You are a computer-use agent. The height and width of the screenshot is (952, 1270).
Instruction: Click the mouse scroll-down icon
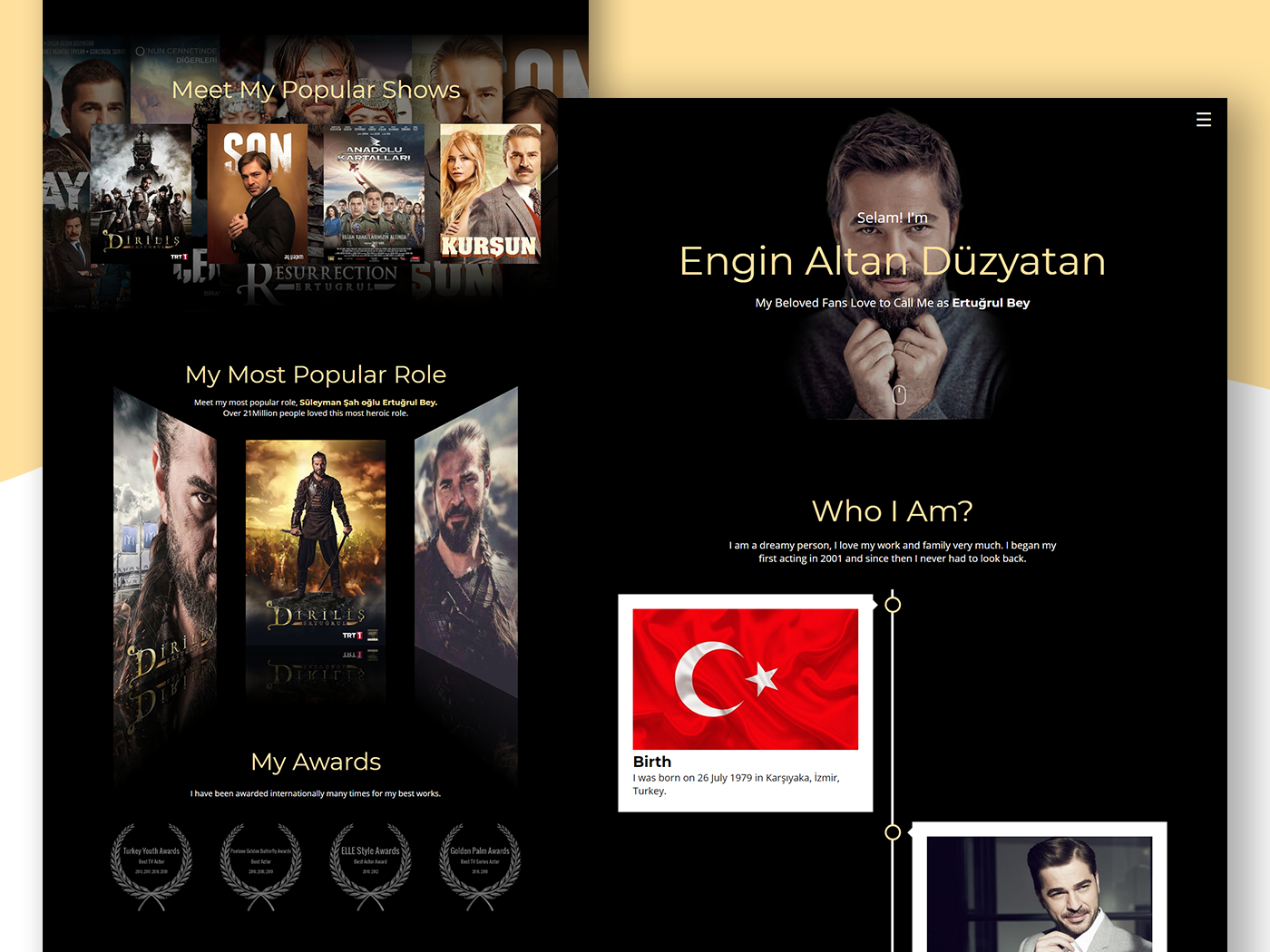point(899,394)
